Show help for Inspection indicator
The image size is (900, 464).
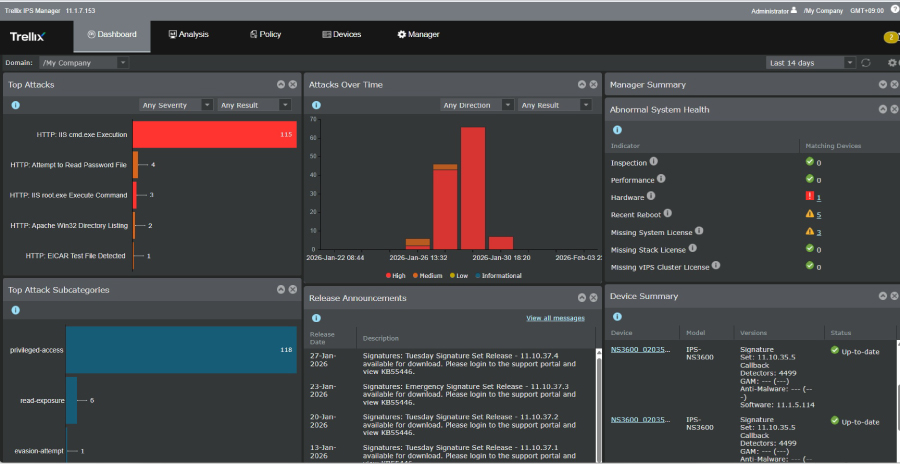(x=653, y=162)
